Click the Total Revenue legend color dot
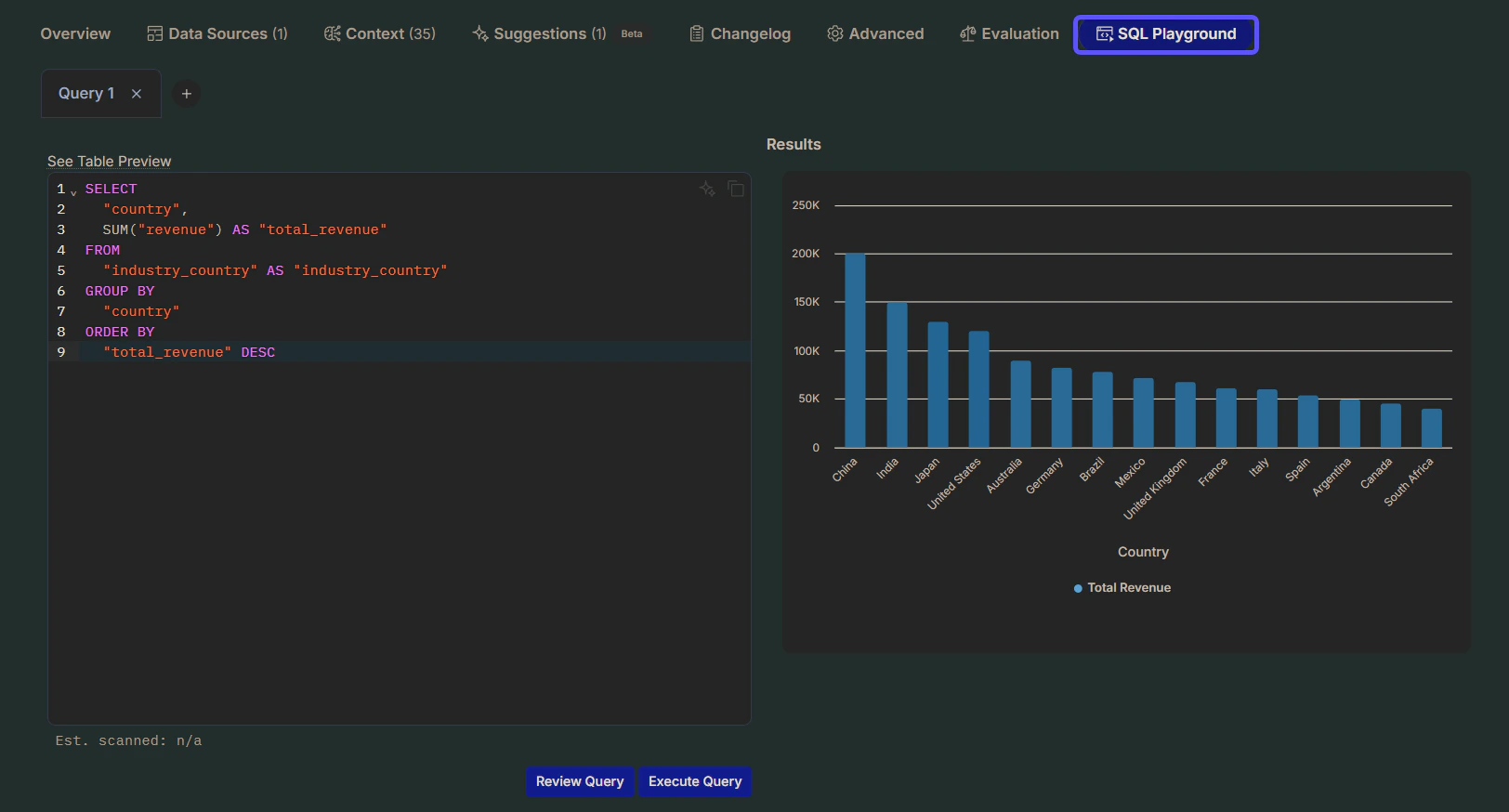The image size is (1509, 812). [1078, 588]
